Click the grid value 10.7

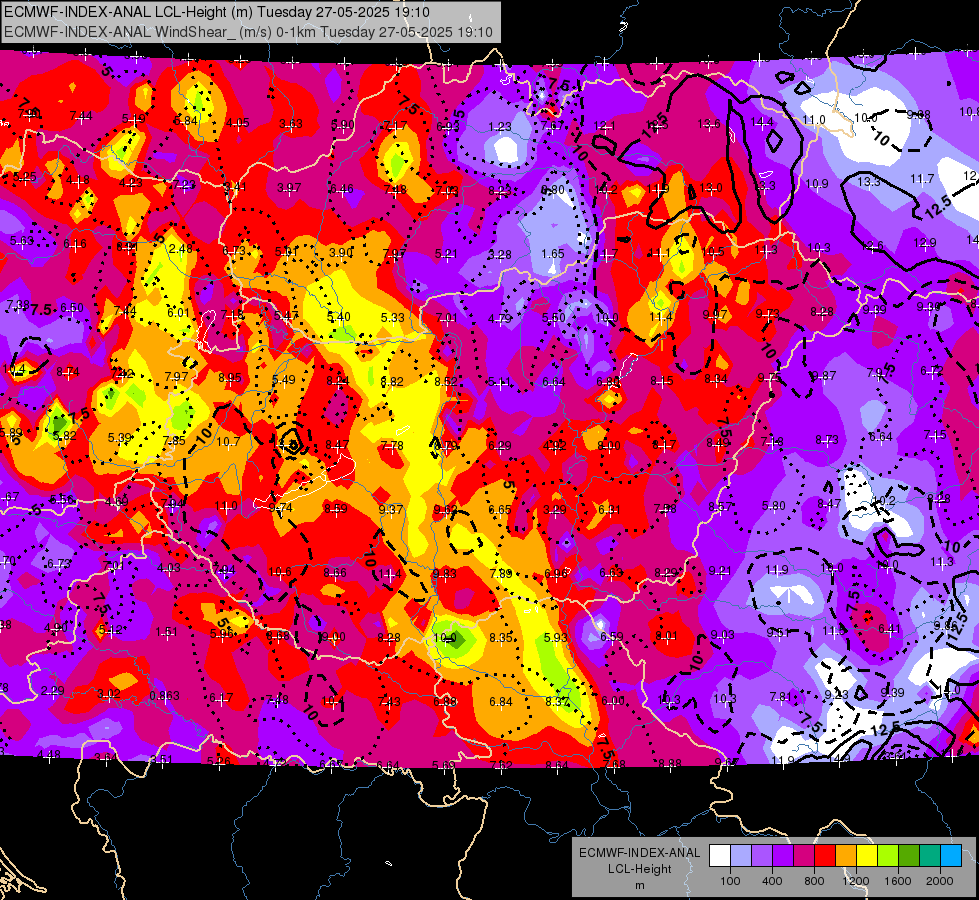click(229, 442)
